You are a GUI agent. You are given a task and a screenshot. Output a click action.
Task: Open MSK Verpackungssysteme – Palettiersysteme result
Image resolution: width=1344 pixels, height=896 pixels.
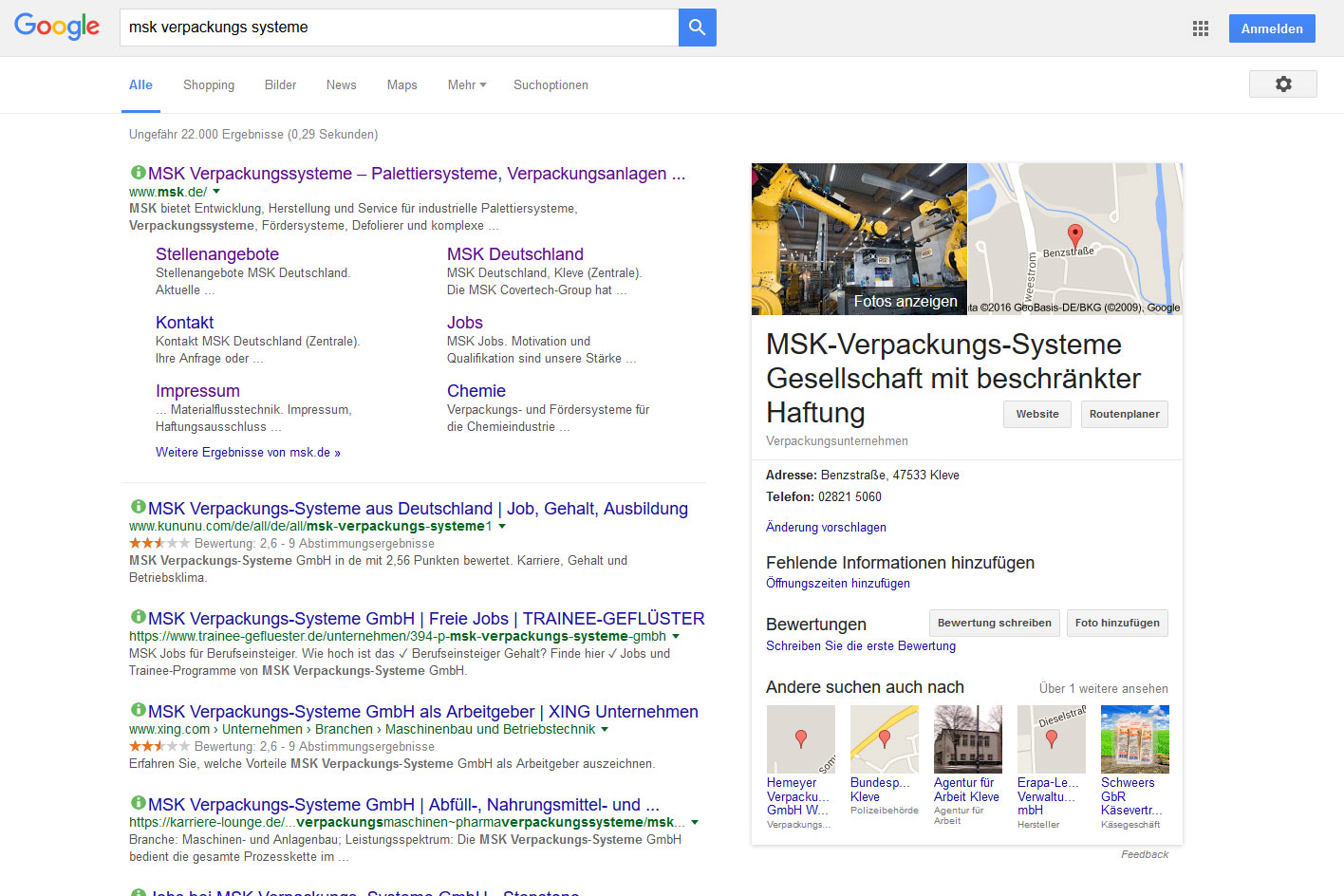417,174
